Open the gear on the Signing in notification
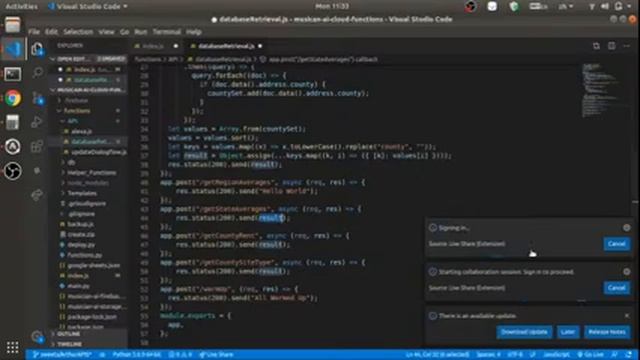 [627, 228]
